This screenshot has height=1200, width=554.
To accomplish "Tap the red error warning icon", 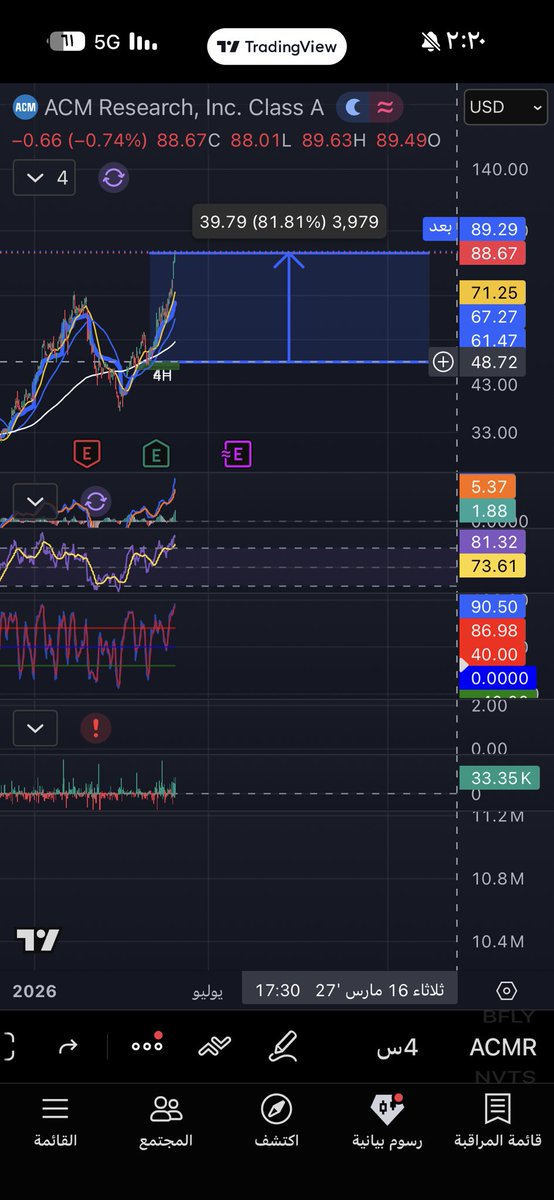I will (95, 728).
